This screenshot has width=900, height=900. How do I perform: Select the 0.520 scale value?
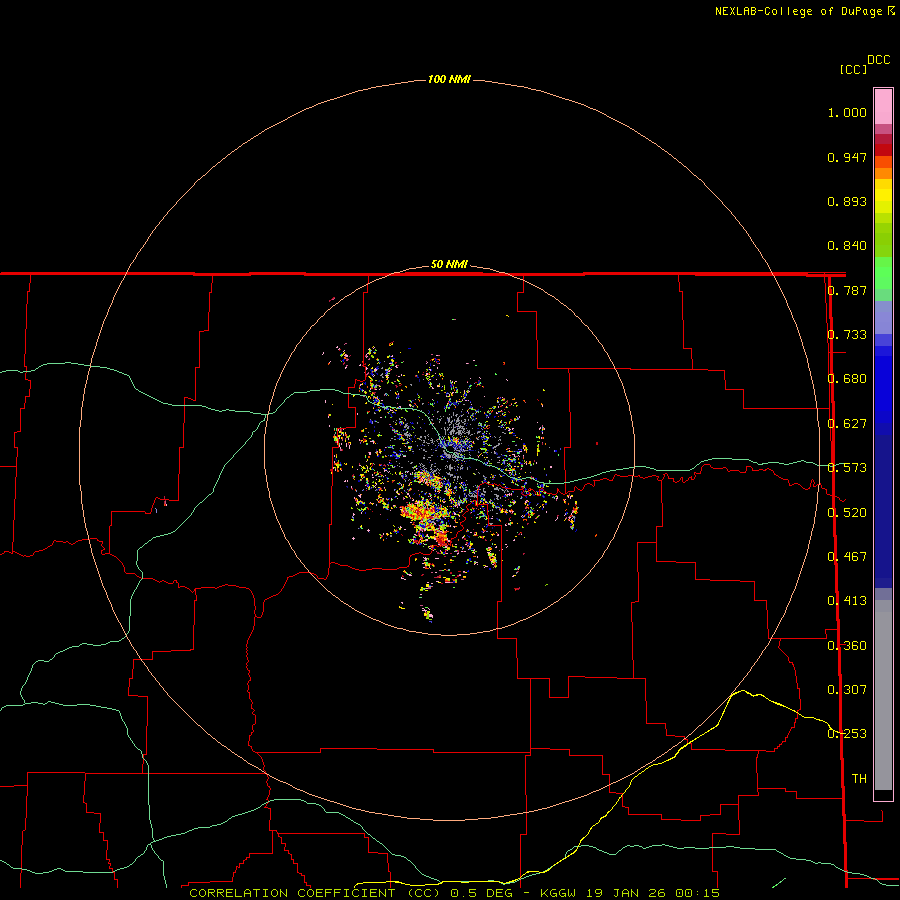847,513
